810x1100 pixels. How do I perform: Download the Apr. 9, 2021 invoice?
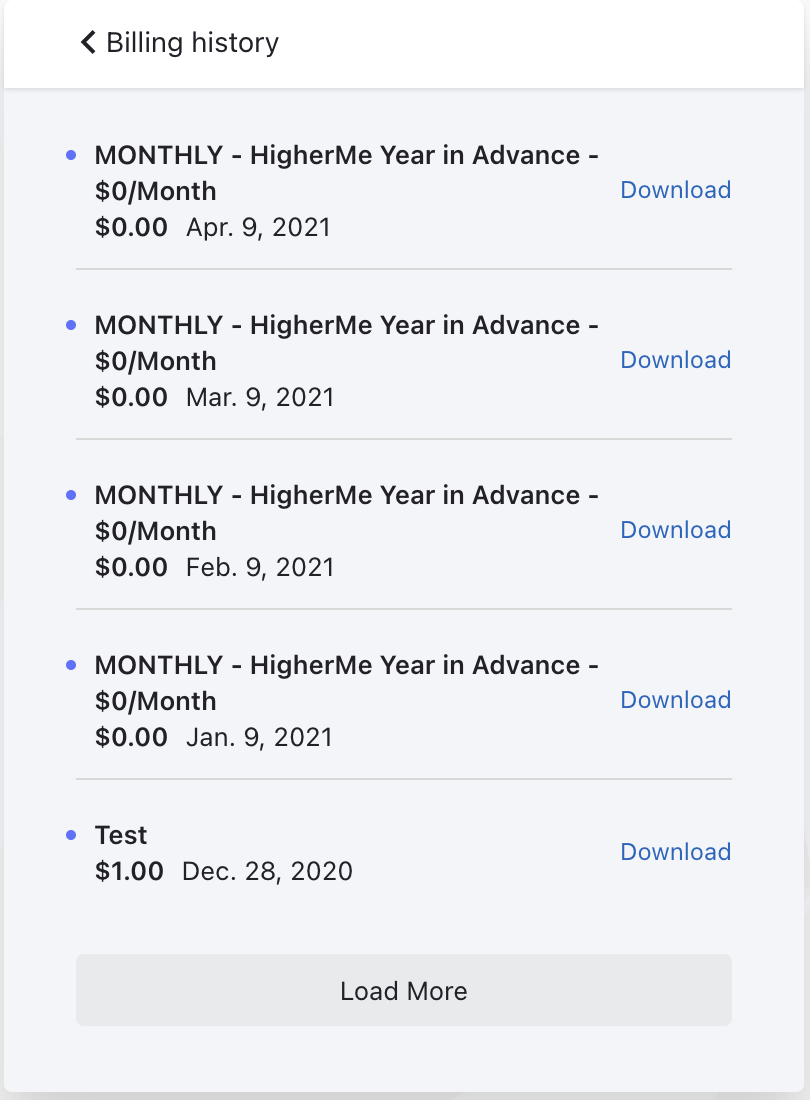[675, 190]
